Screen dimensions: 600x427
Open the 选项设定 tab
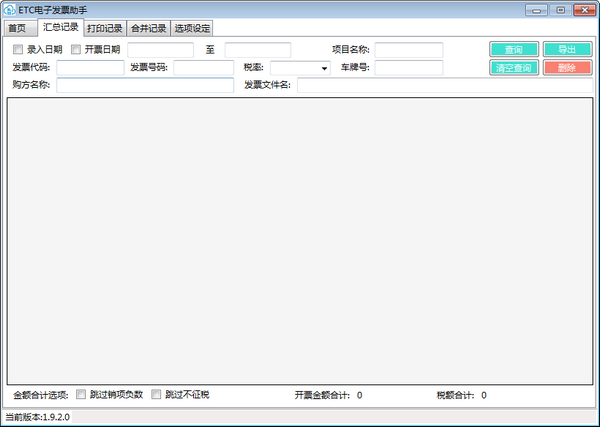(192, 29)
